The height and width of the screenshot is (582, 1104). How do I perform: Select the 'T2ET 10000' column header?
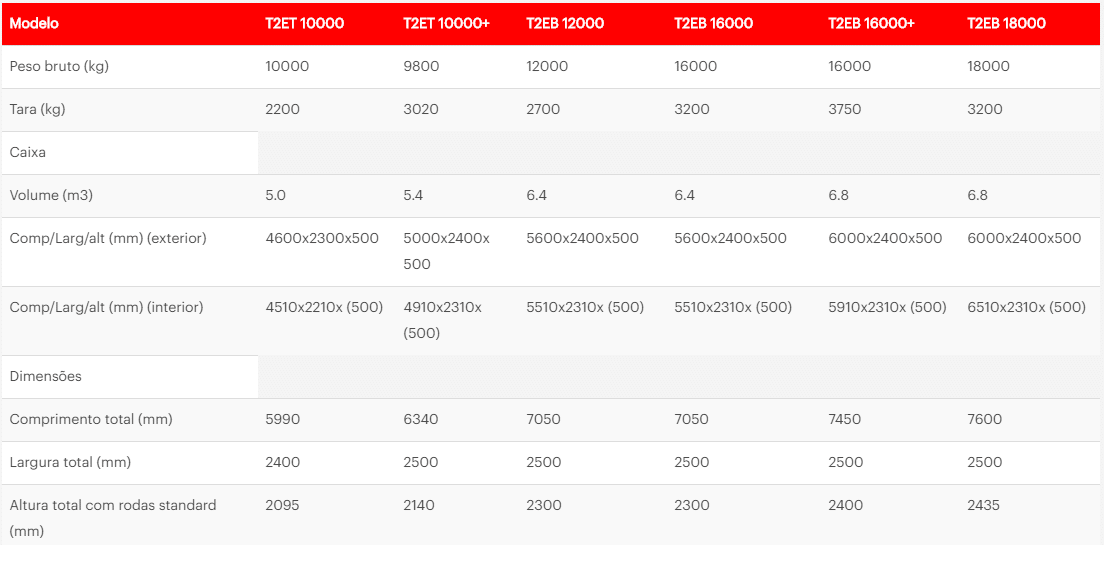[x=304, y=23]
